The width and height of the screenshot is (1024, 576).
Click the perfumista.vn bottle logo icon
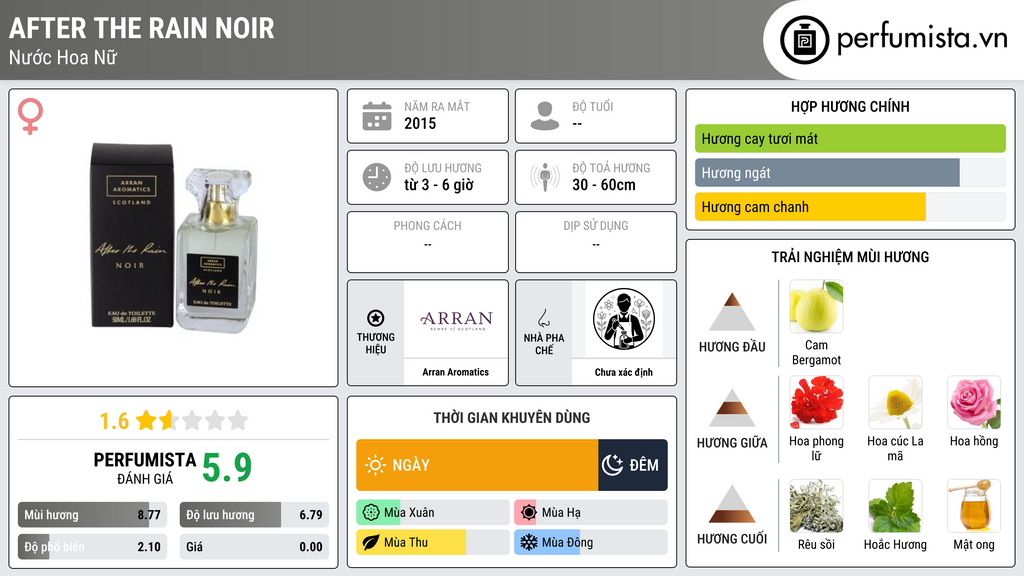[x=804, y=40]
